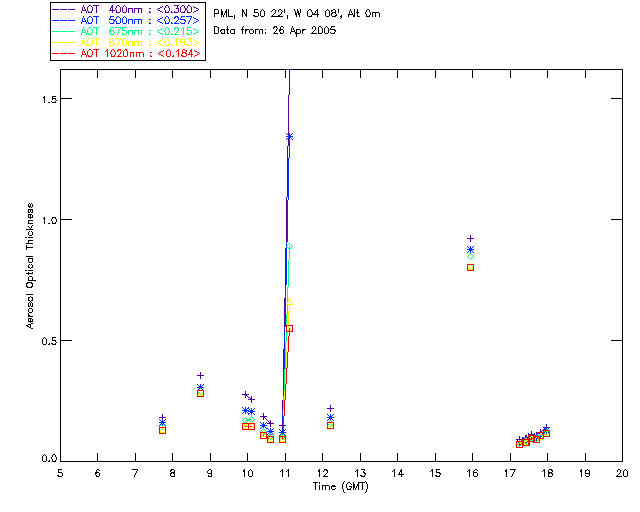
Task: Click the x-axis tick label 7
Action: (x=135, y=473)
